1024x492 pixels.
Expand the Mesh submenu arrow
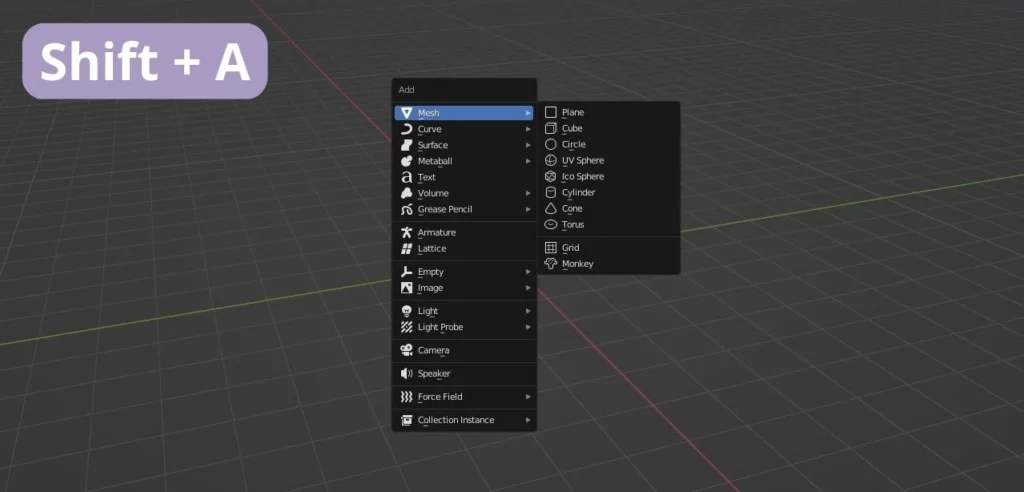point(528,113)
